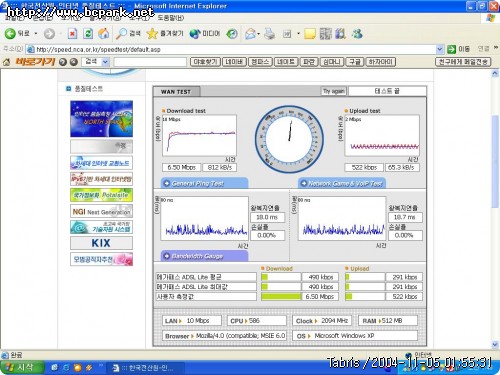Click the vertical scrollbar up arrow
This screenshot has height=375, width=500.
point(495,73)
